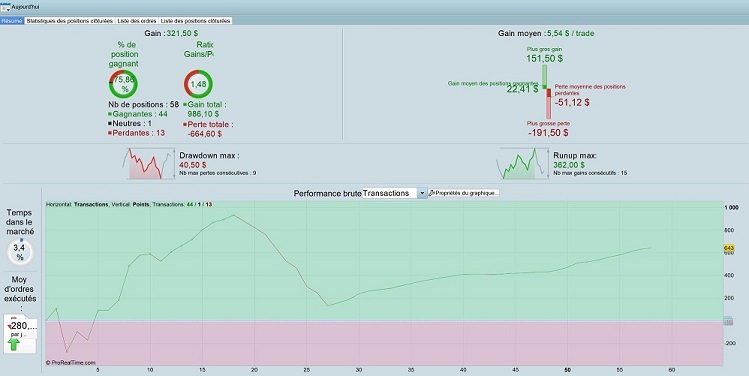The height and width of the screenshot is (376, 749).
Task: Click the green up arrow under executed orders
Action: [x=14, y=344]
